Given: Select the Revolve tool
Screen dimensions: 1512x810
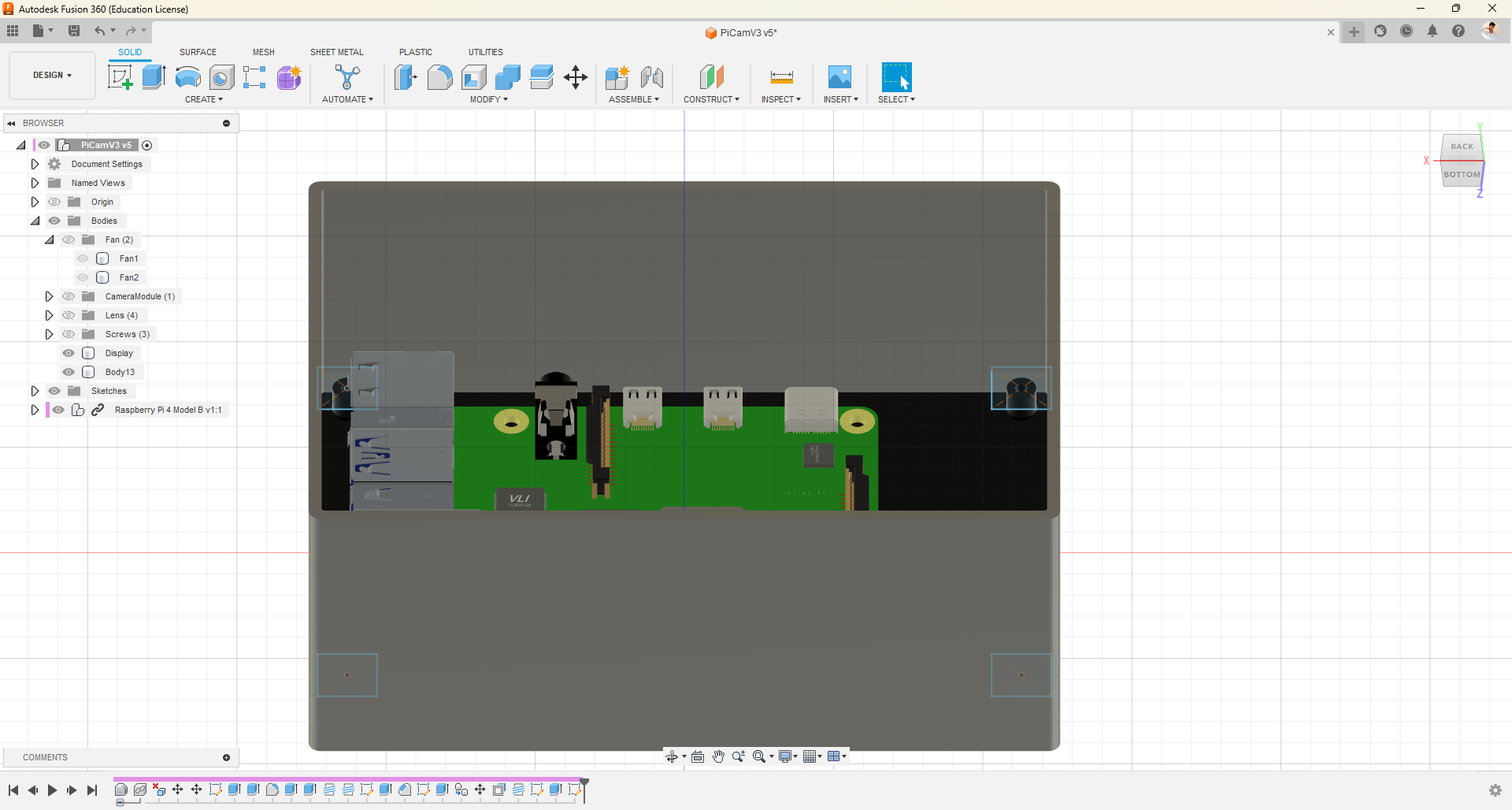Looking at the screenshot, I should tap(187, 77).
